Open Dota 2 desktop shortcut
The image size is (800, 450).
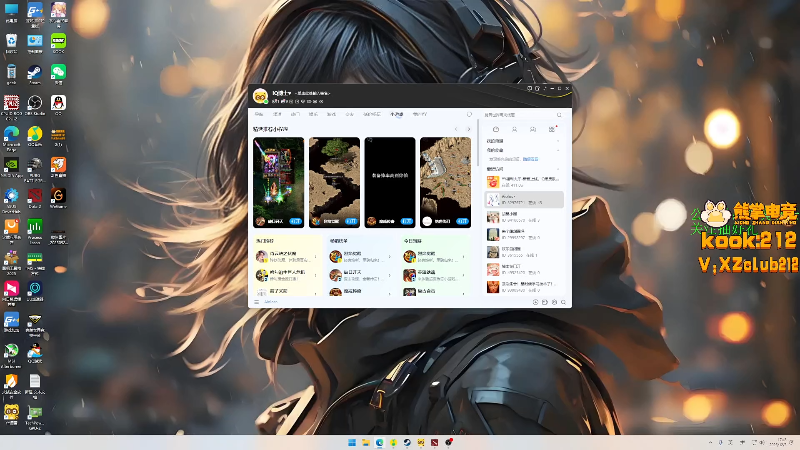[35, 198]
